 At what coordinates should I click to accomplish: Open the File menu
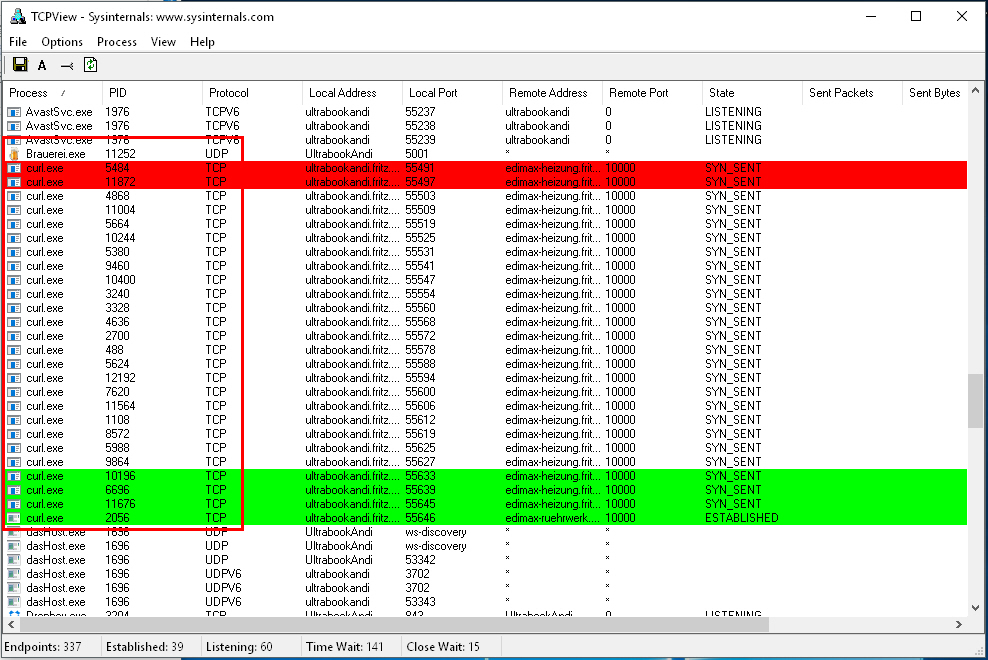[x=18, y=42]
